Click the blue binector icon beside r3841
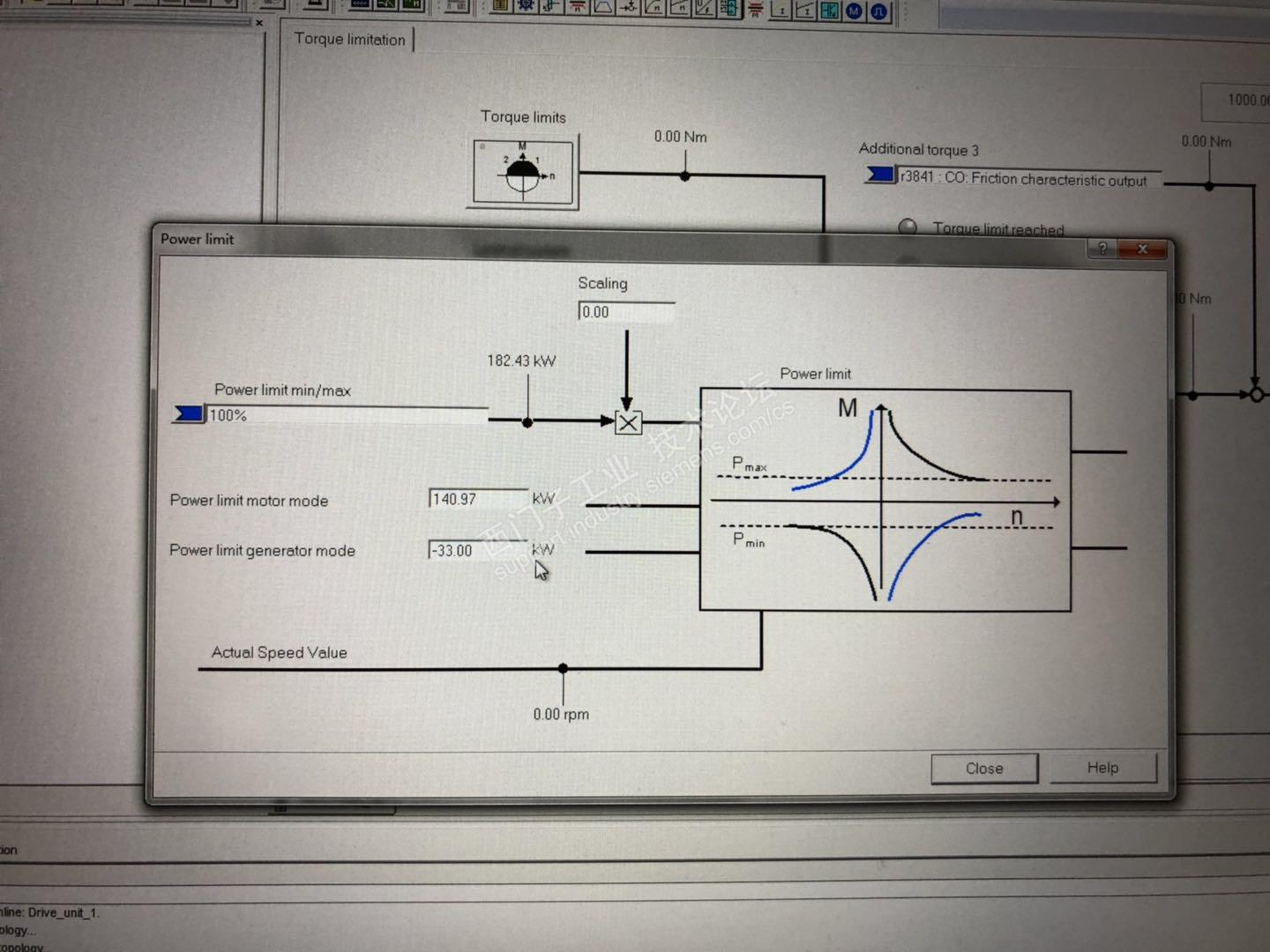1270x952 pixels. (879, 175)
